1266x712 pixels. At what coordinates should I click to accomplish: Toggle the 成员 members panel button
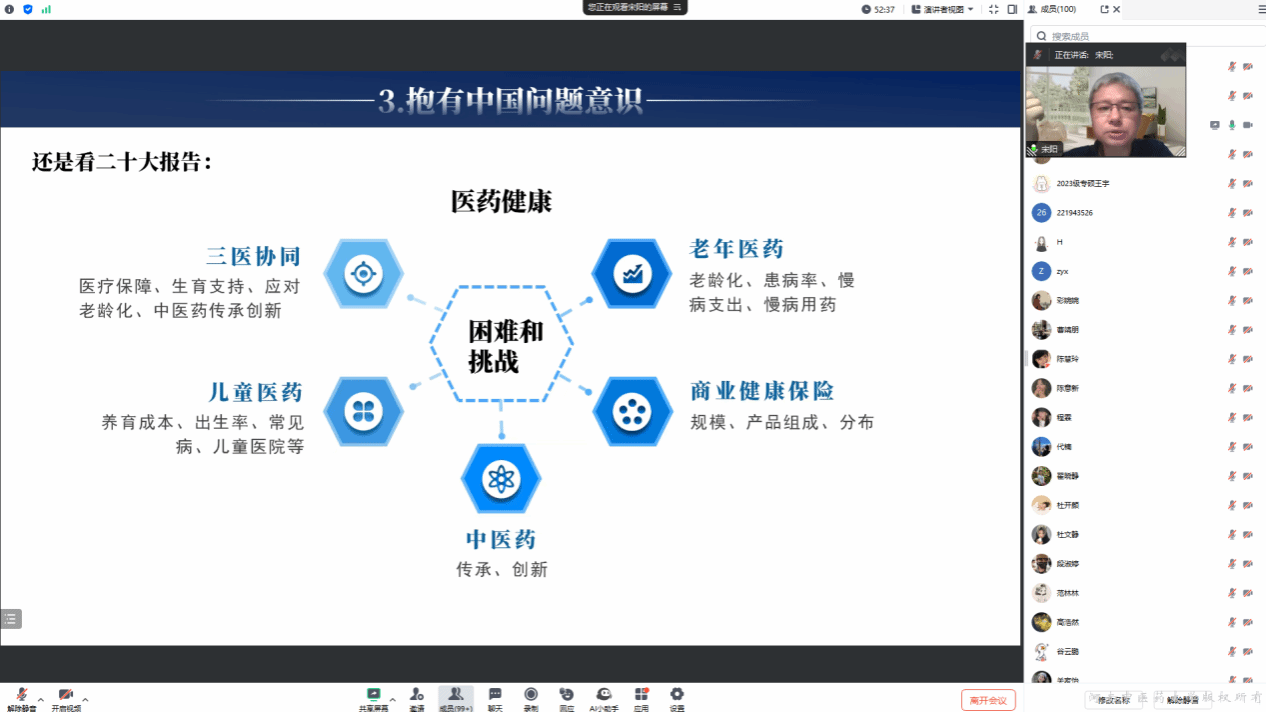coord(455,699)
